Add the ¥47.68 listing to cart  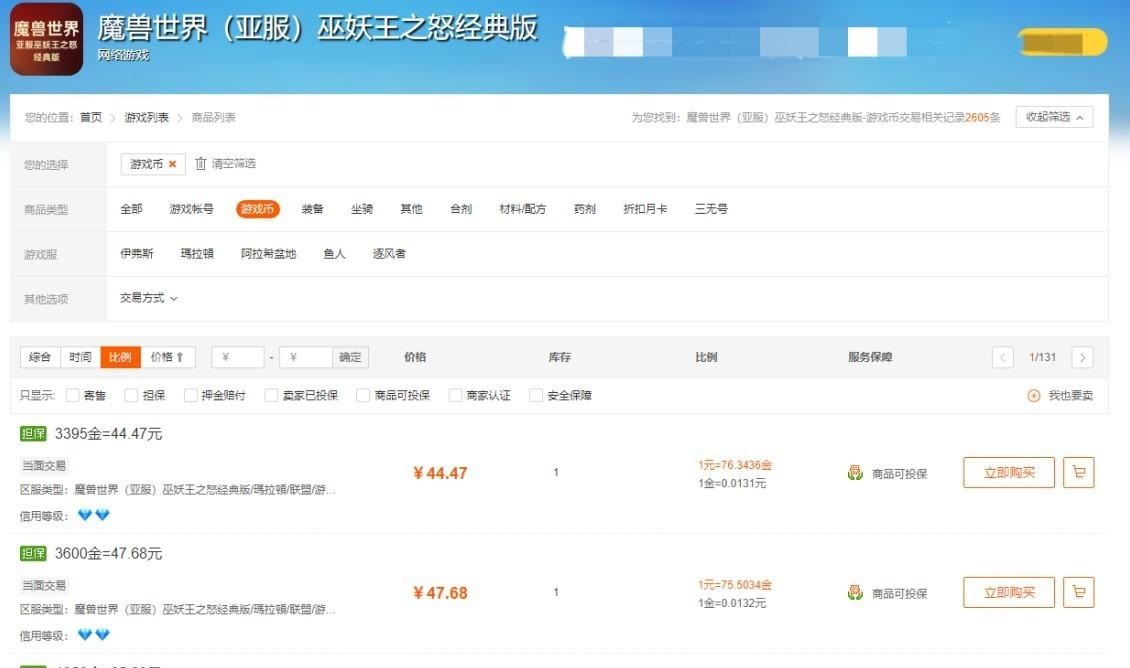1078,592
